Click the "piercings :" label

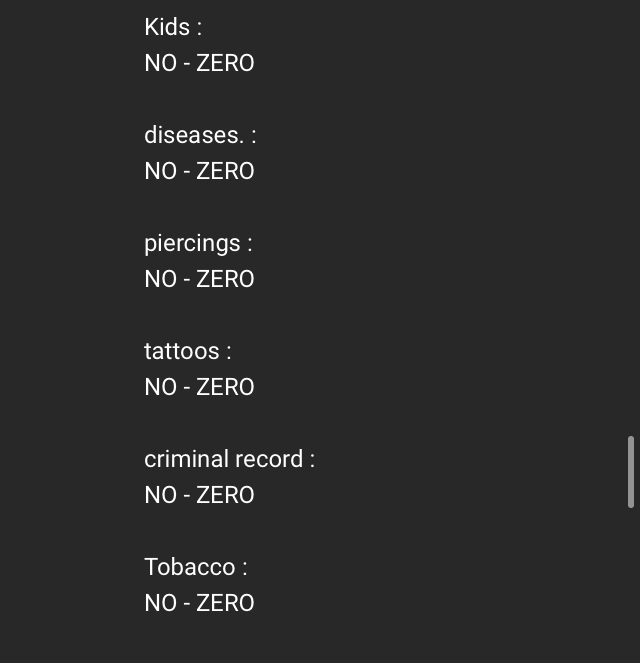[197, 244]
